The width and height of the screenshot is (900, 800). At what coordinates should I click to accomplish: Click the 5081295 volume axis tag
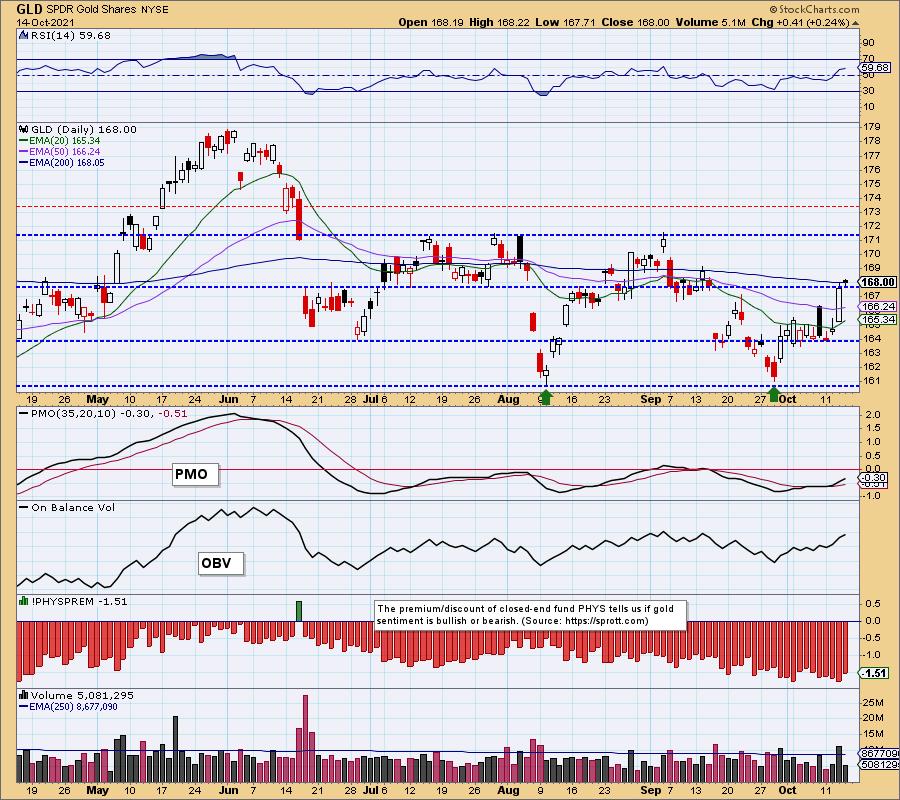tap(879, 764)
